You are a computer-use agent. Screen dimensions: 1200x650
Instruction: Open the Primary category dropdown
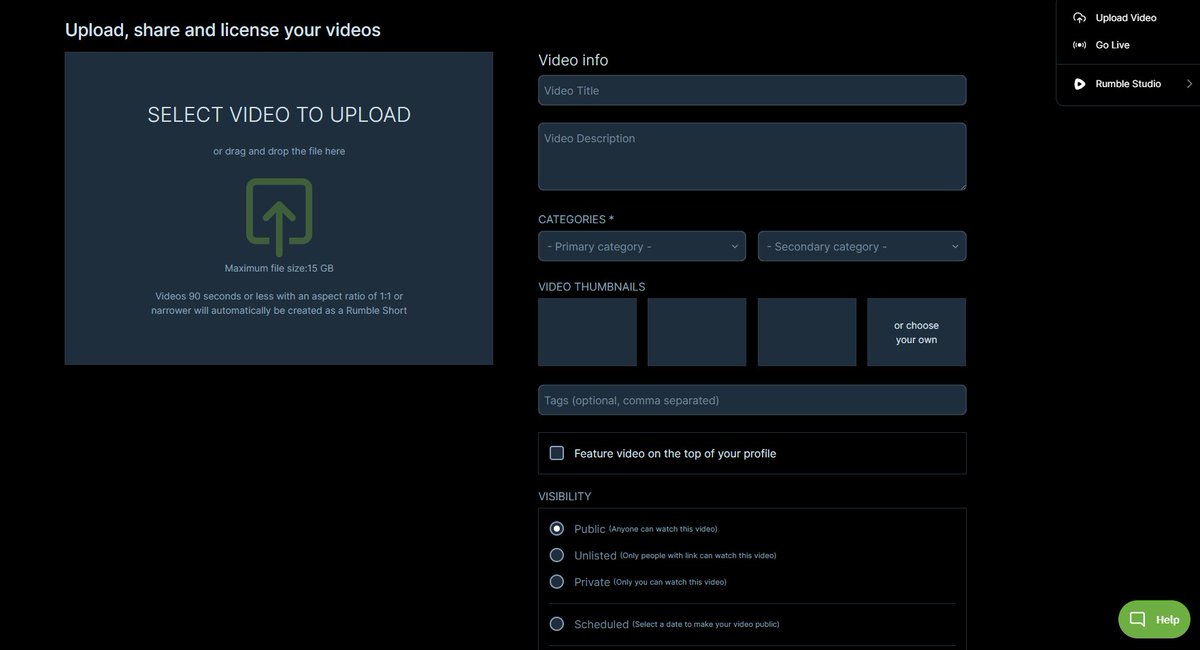click(642, 246)
